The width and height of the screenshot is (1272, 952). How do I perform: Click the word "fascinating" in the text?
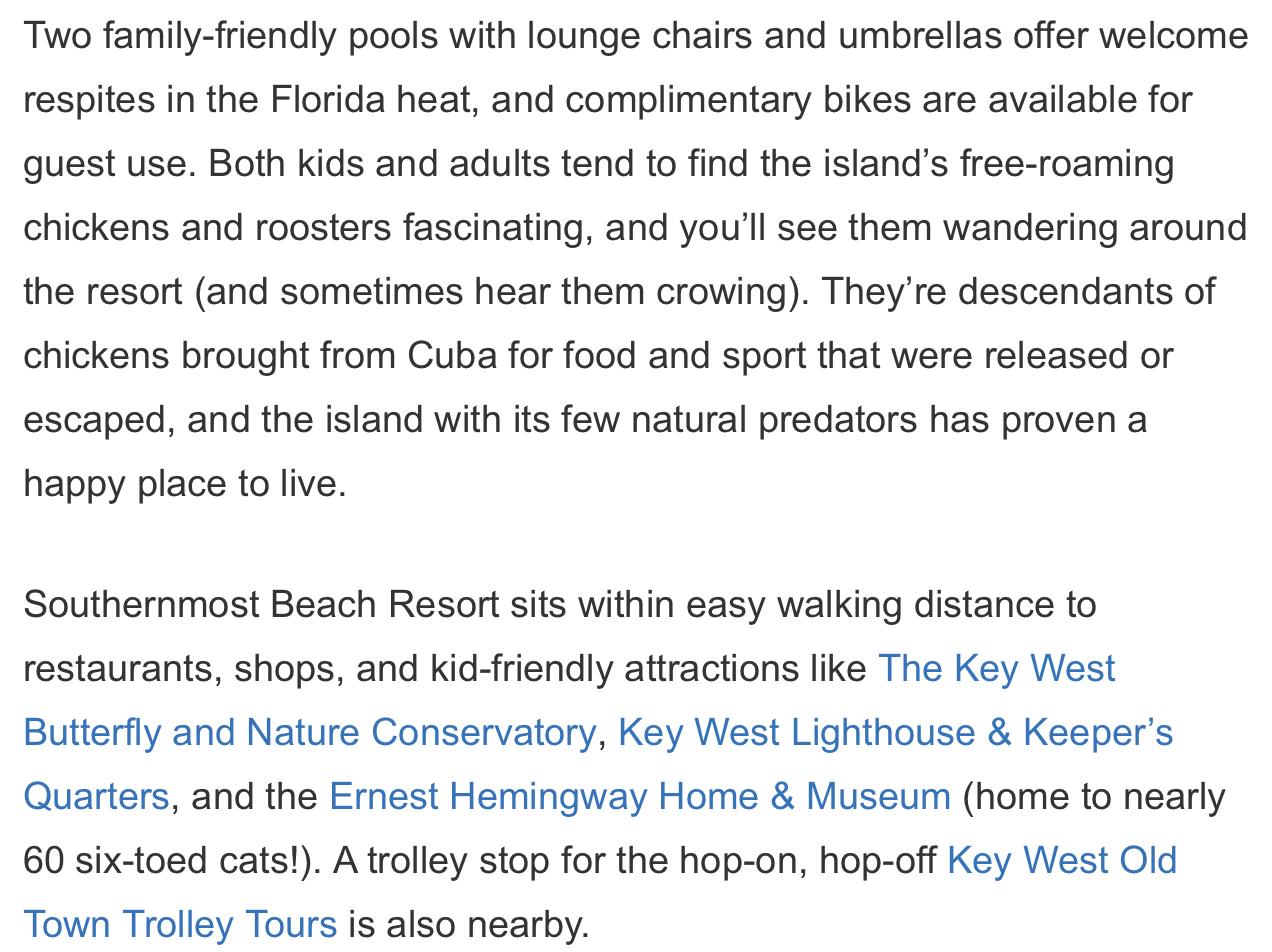pos(497,228)
